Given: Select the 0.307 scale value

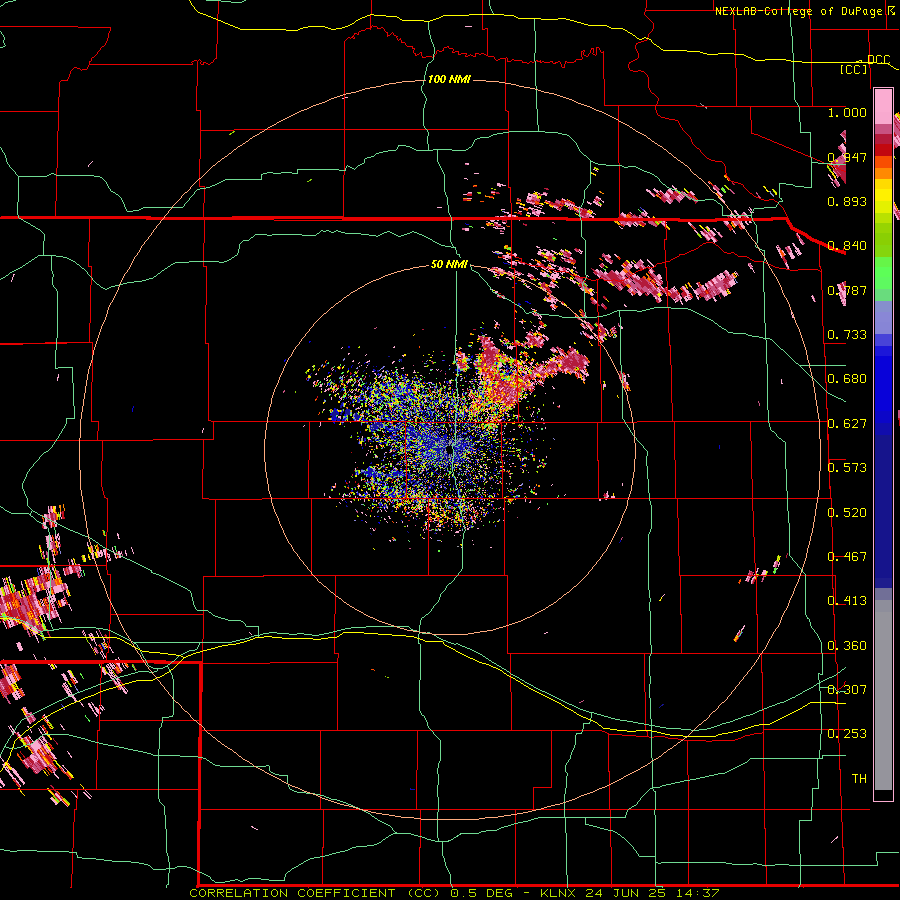Looking at the screenshot, I should point(847,690).
